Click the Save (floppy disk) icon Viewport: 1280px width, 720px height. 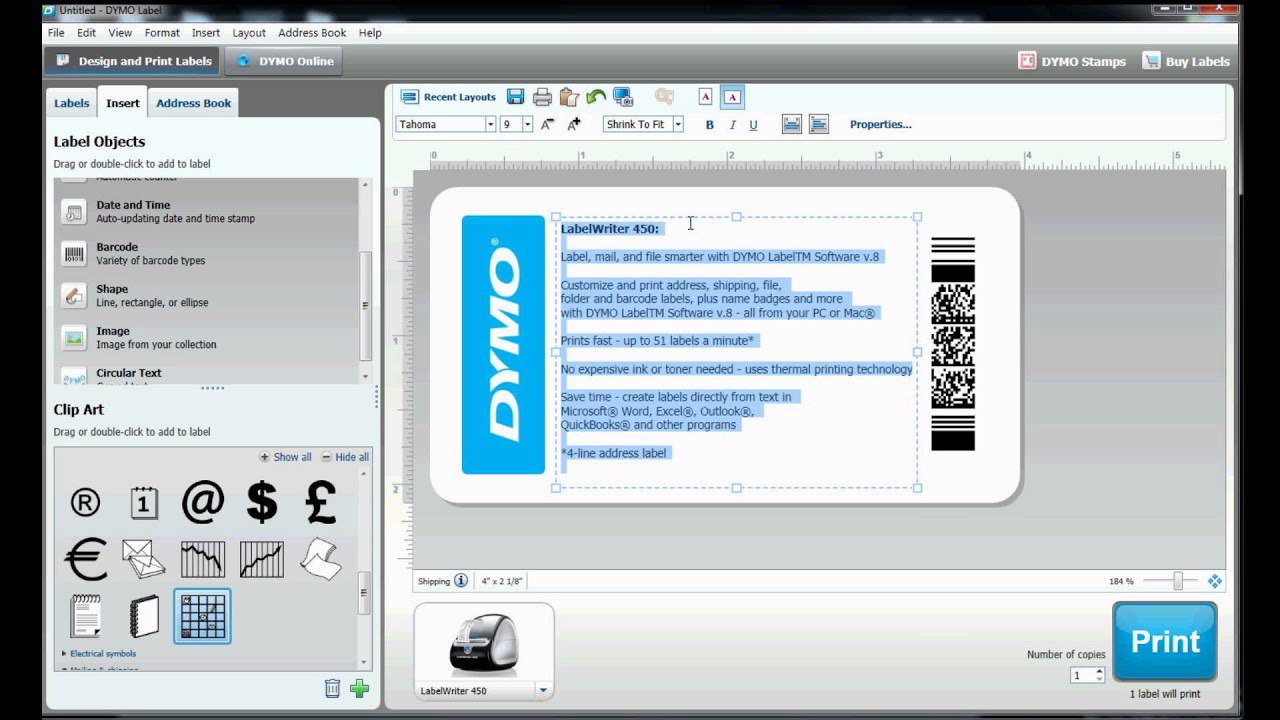pos(515,97)
